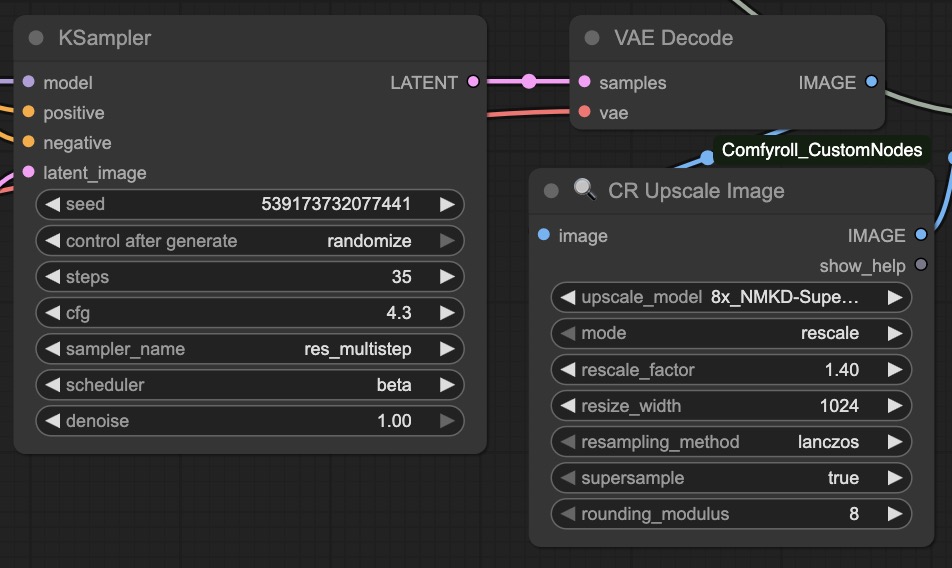
Task: Decrease cfg with the left arrow
Action: [x=53, y=313]
